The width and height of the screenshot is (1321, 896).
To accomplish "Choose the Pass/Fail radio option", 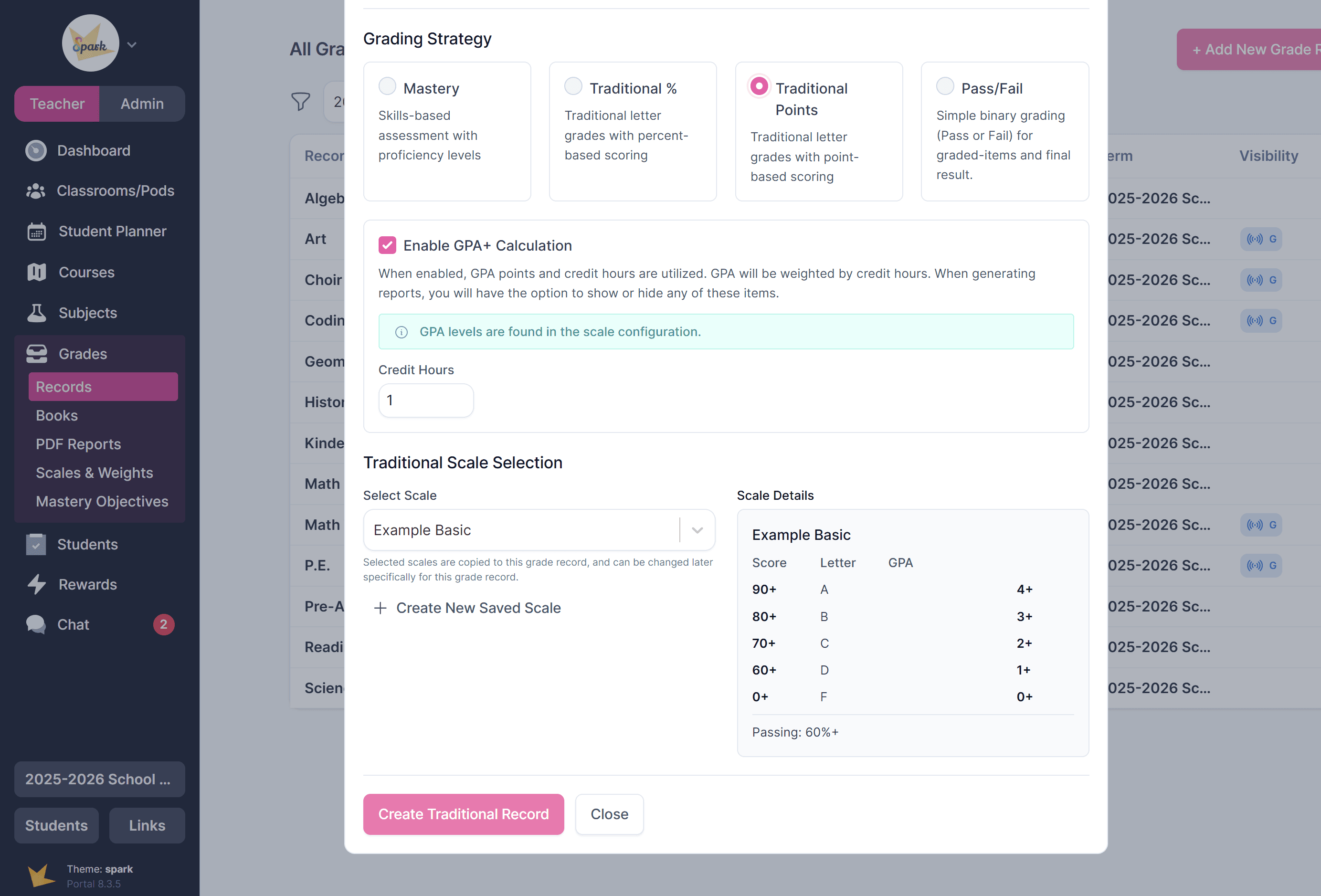I will pyautogui.click(x=945, y=86).
